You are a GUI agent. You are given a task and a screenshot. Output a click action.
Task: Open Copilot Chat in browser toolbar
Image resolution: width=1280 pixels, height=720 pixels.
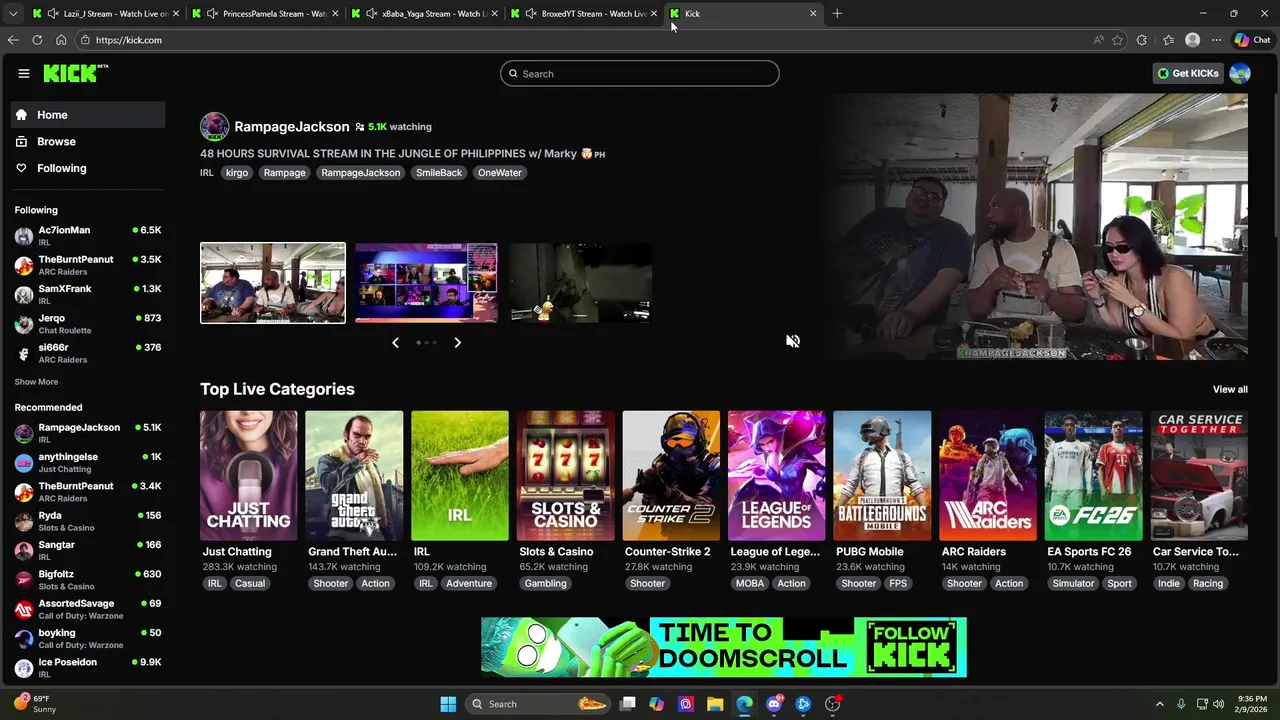(x=1253, y=40)
